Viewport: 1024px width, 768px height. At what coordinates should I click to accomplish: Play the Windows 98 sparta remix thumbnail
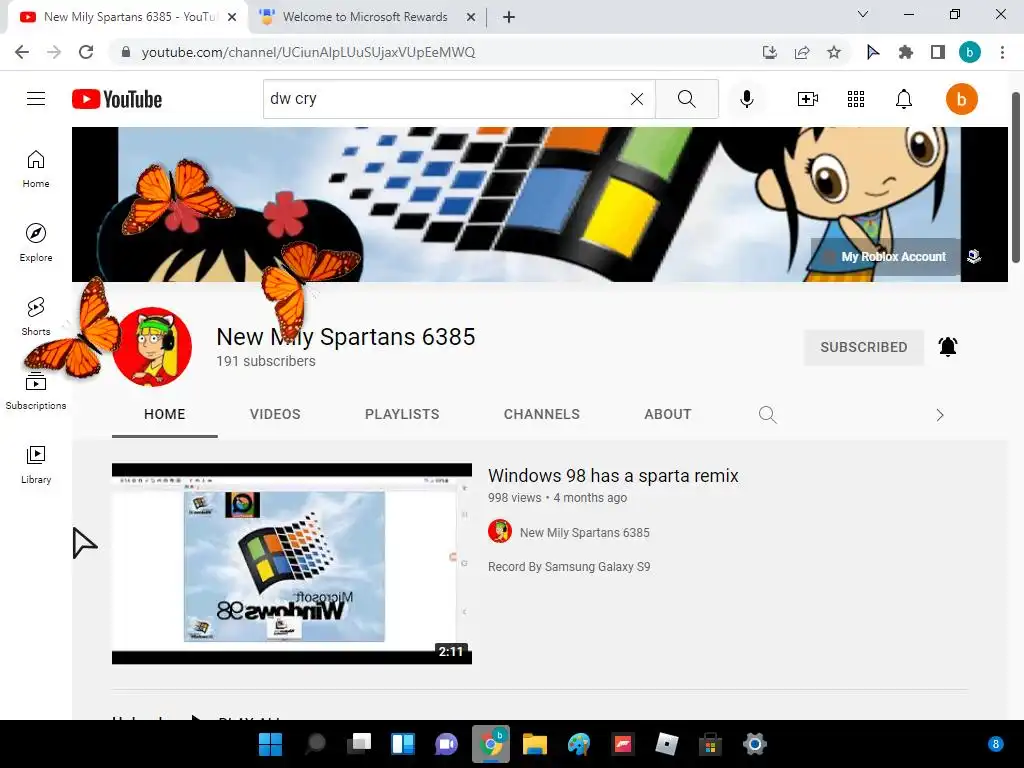(292, 564)
